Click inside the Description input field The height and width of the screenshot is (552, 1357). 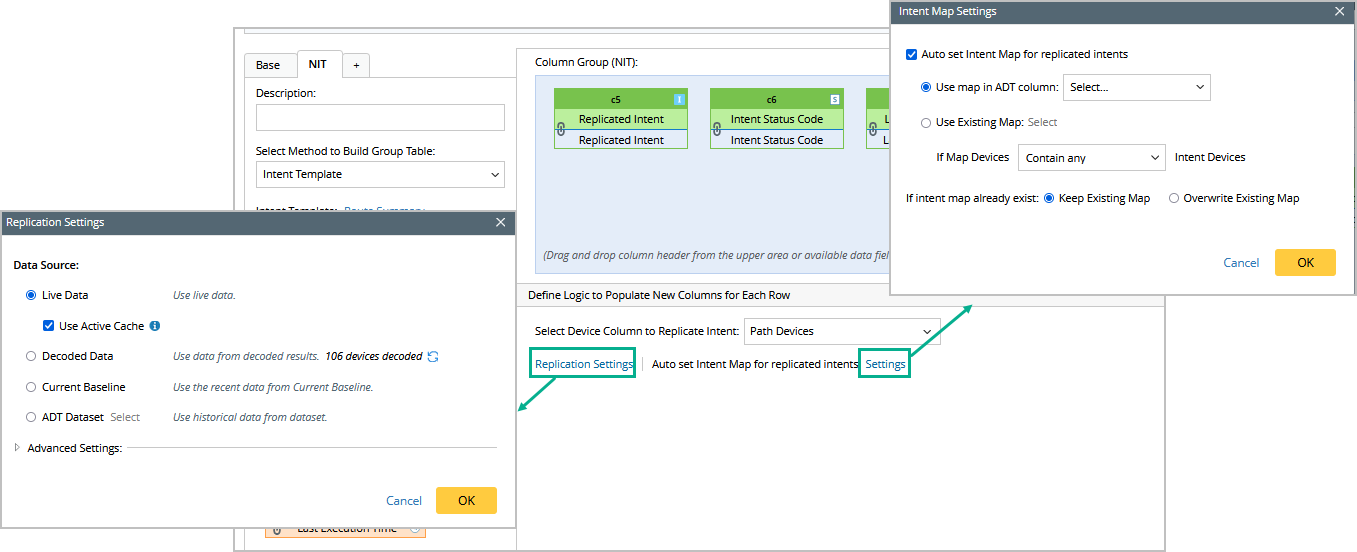point(380,118)
